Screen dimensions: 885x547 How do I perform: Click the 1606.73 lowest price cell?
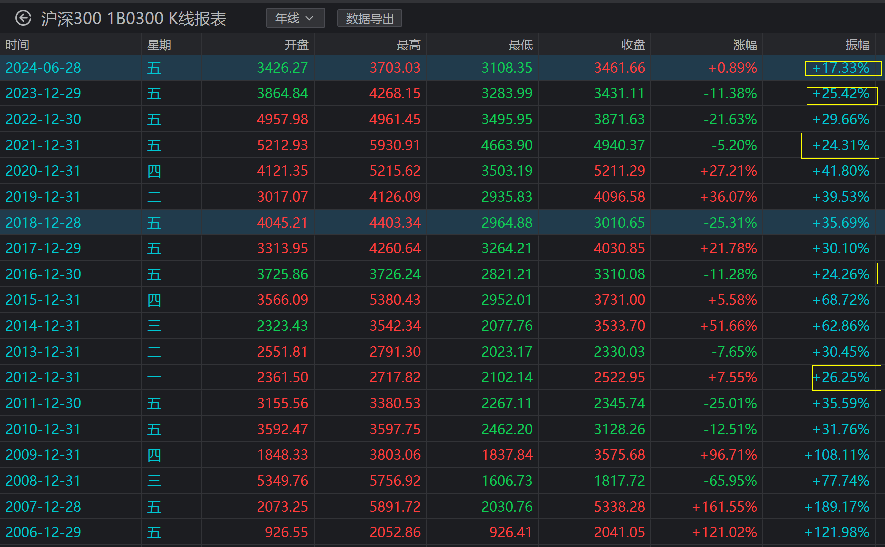point(507,480)
